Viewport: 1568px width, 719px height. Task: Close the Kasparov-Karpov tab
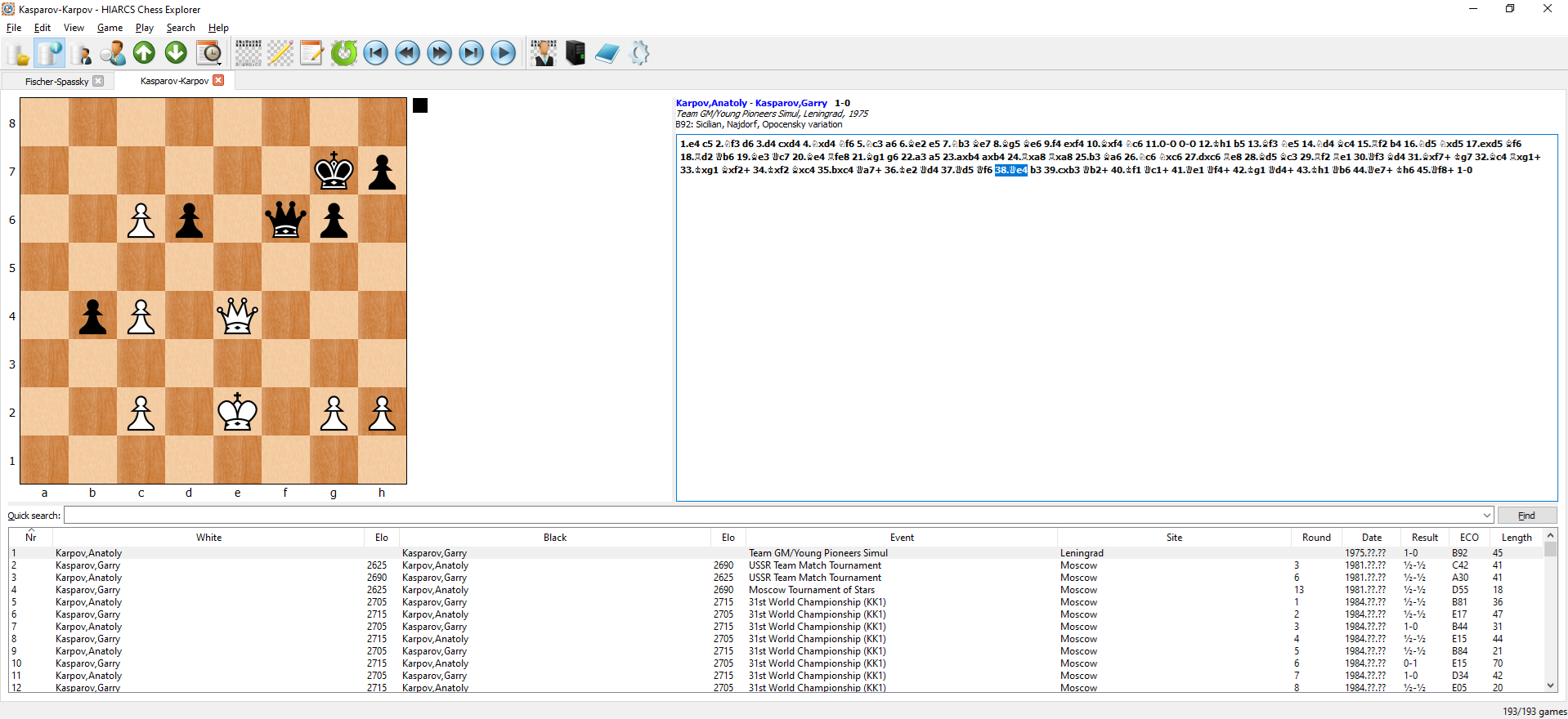pos(218,80)
